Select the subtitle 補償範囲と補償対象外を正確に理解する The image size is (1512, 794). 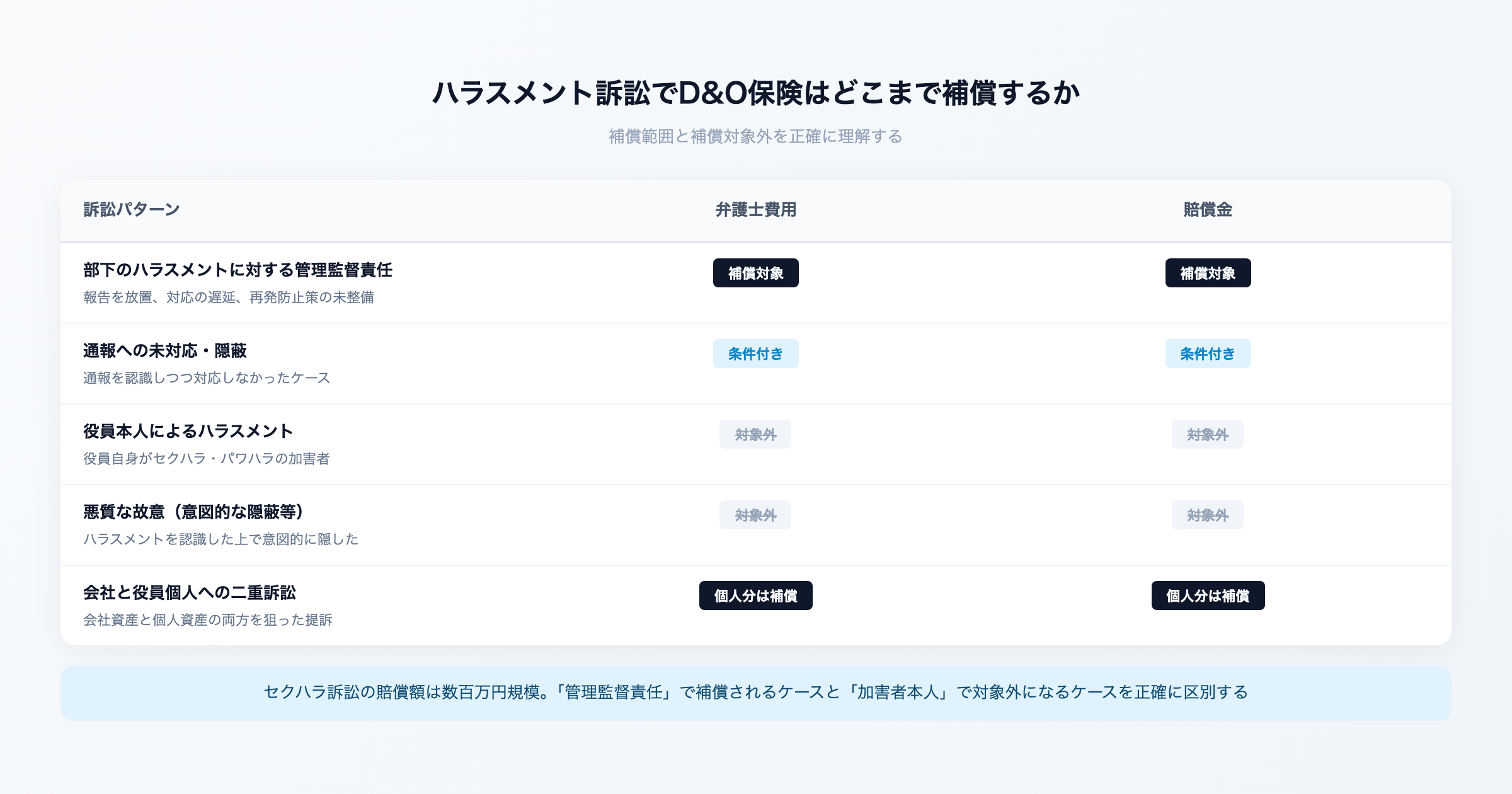point(756,135)
